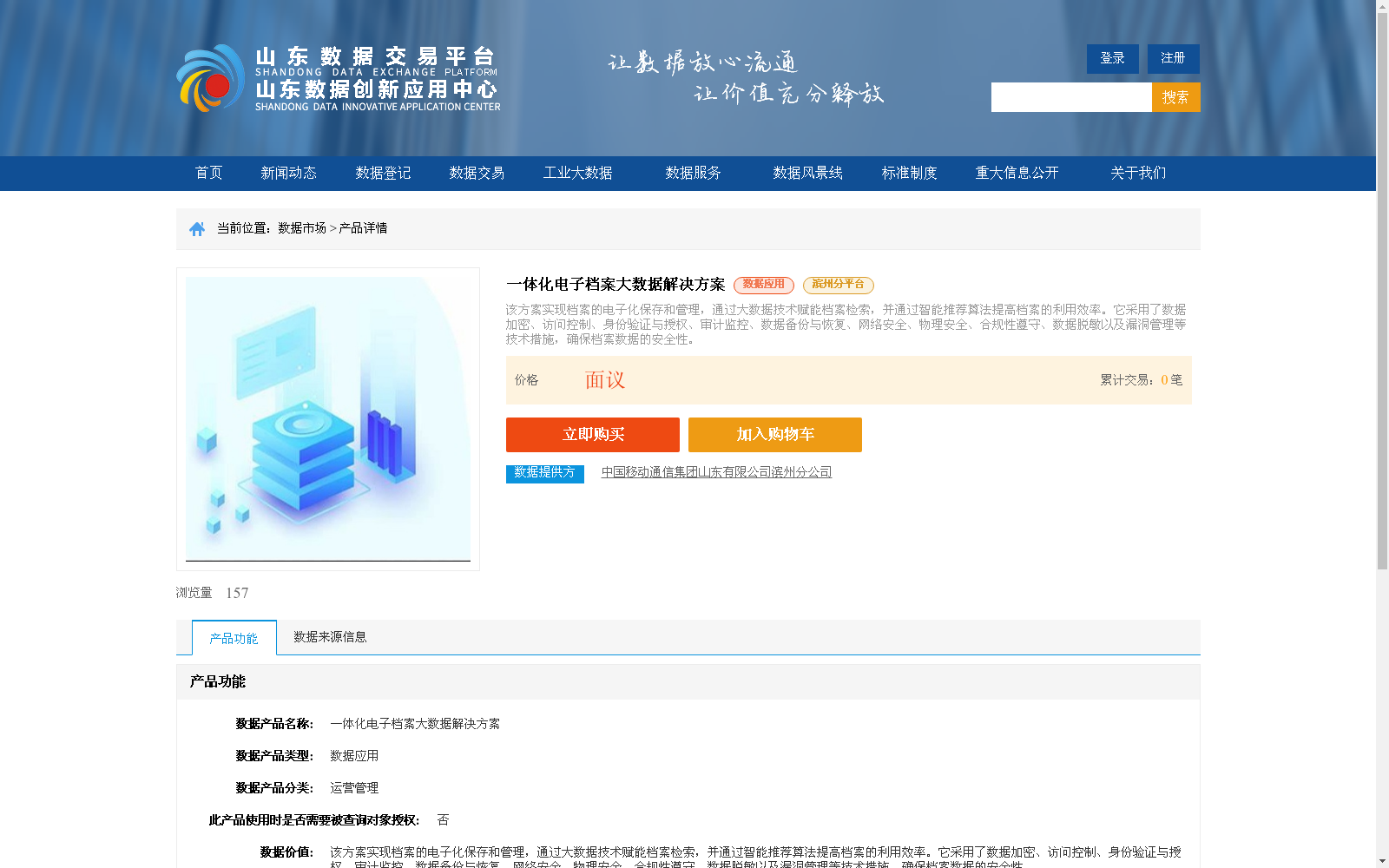Click the product title 一体化电子档案大数据解决方案
This screenshot has width=1389, height=868.
(616, 285)
